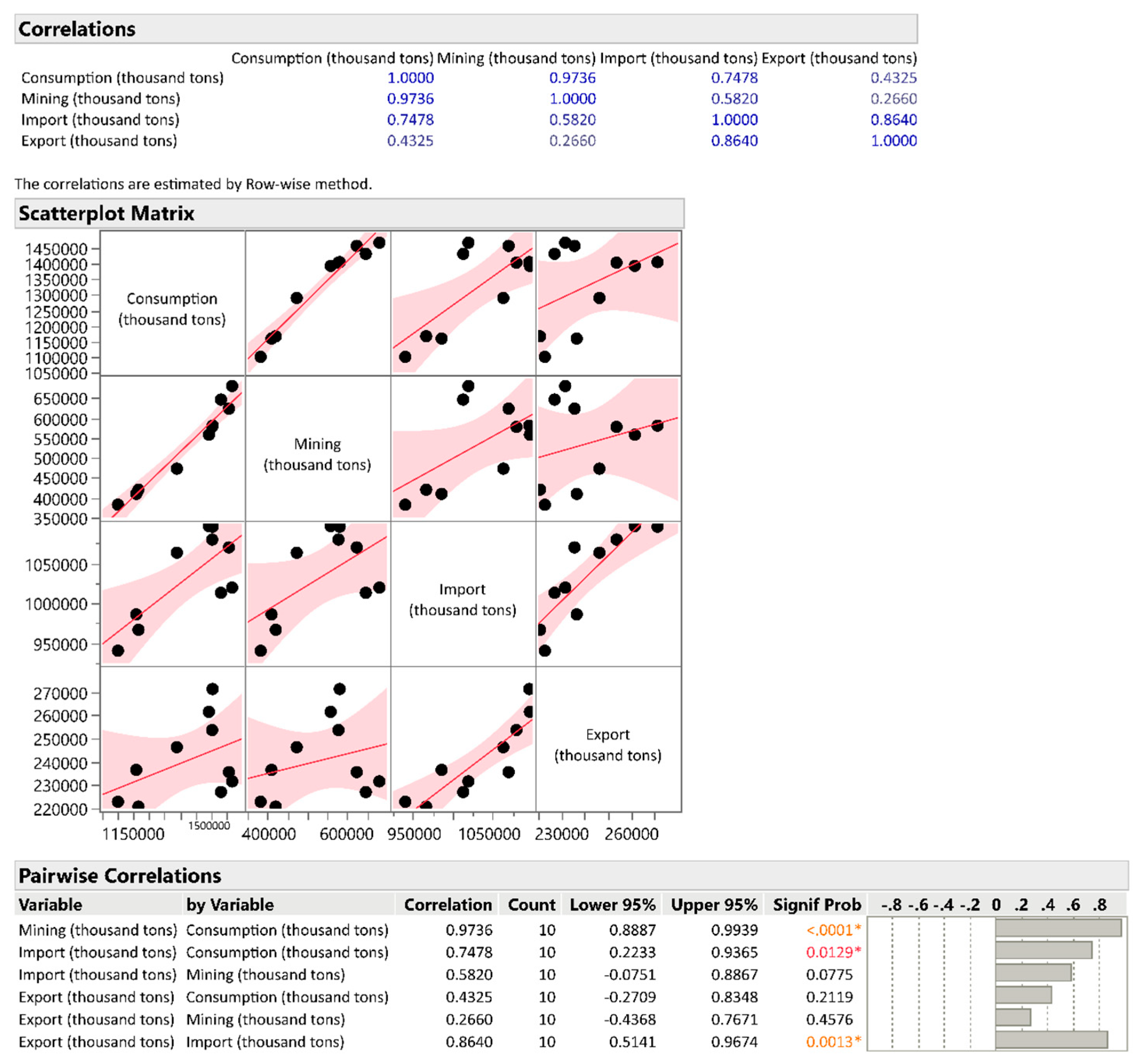The image size is (1138, 1064).
Task: Click the Correlations section header
Action: (466, 29)
